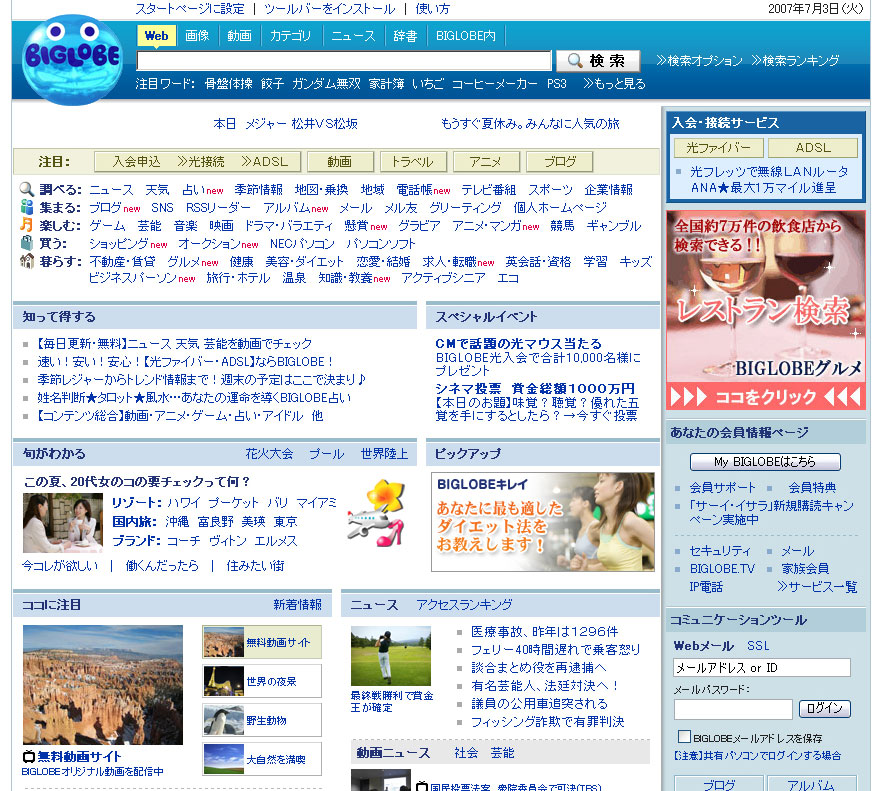Select the 世界の夜景 thumbnail item
Image resolution: width=887 pixels, height=791 pixels.
click(x=262, y=681)
